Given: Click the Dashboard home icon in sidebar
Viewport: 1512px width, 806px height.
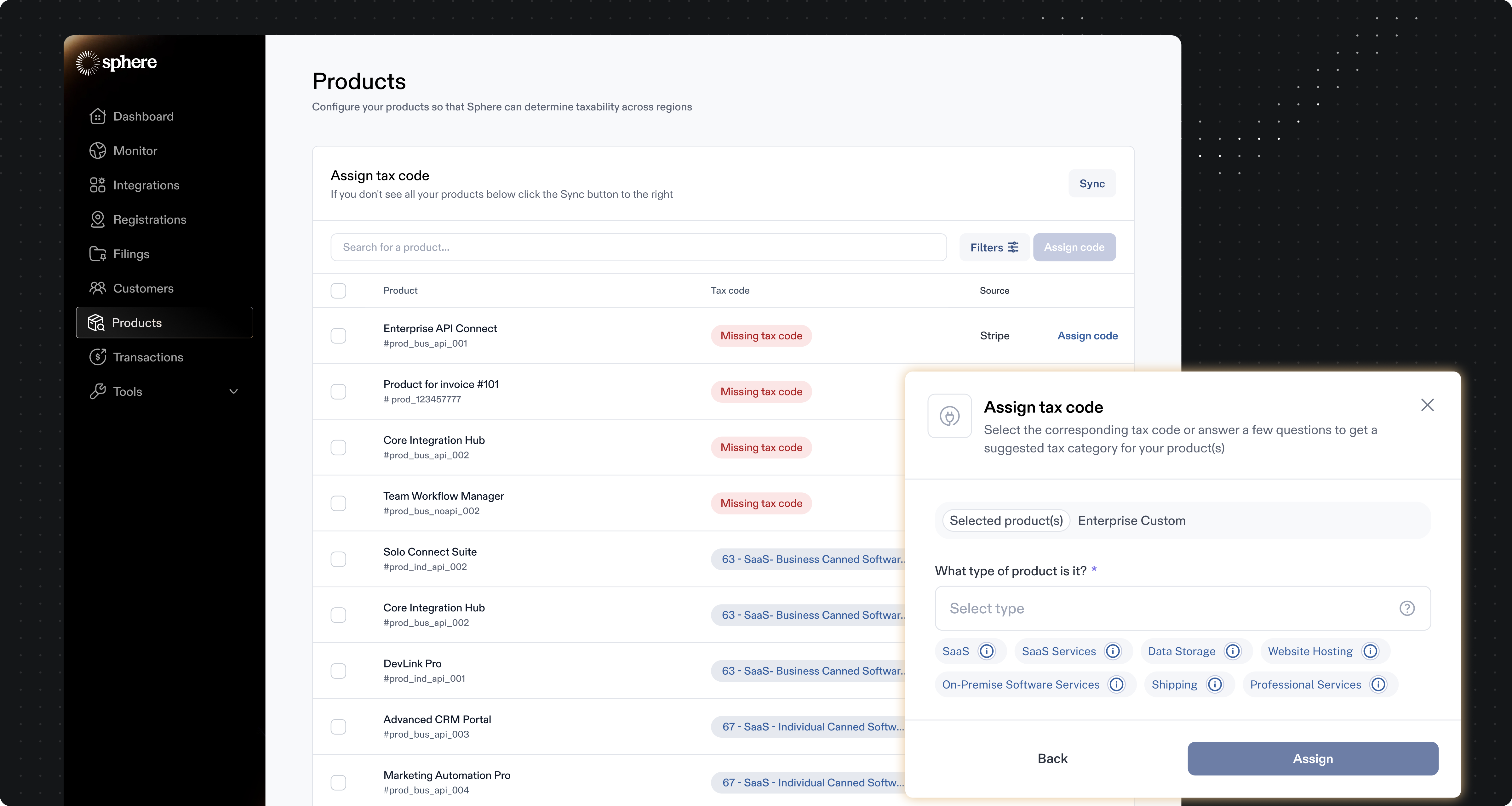Looking at the screenshot, I should click(97, 116).
